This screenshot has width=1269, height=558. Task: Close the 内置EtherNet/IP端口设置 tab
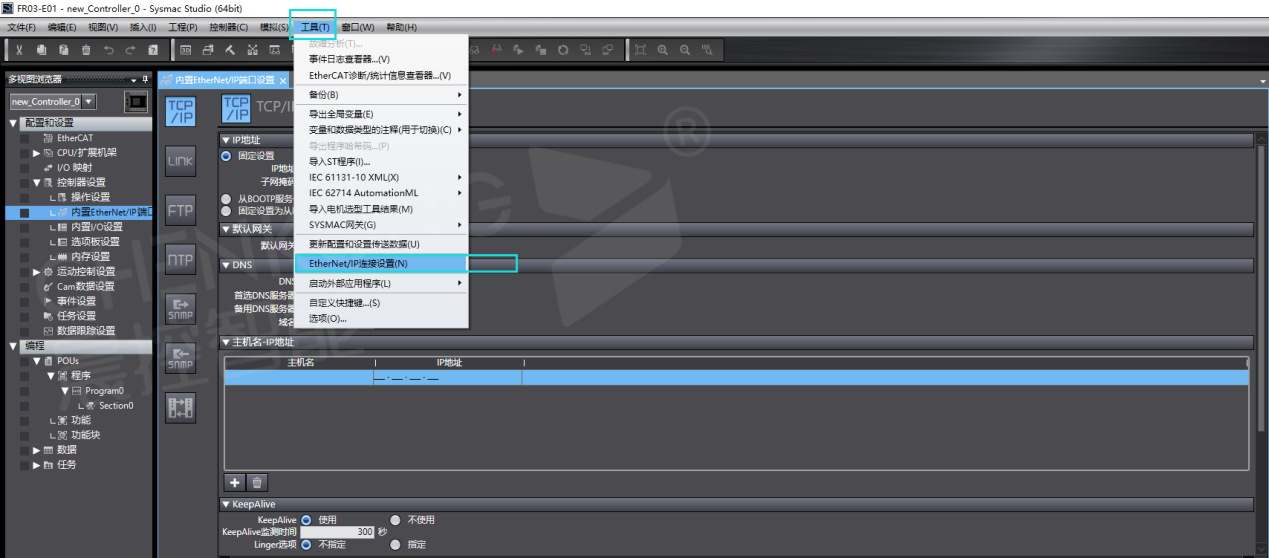pyautogui.click(x=283, y=80)
